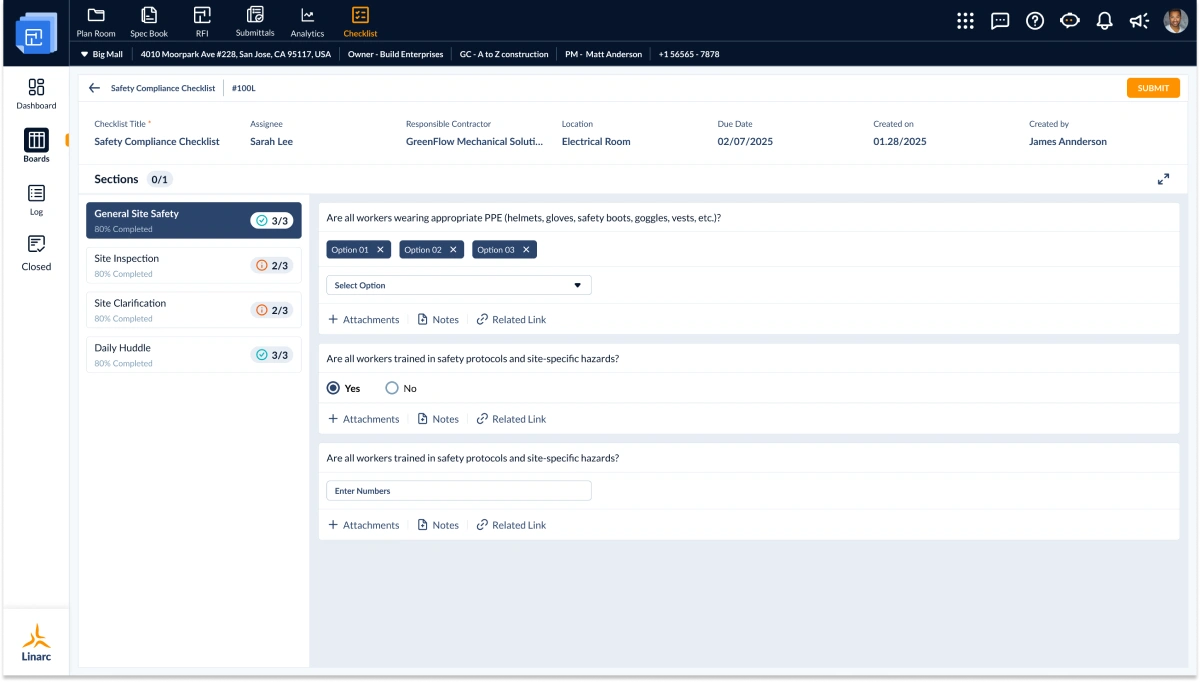Click the #100L checklist number
This screenshot has width=1200, height=682.
point(244,88)
